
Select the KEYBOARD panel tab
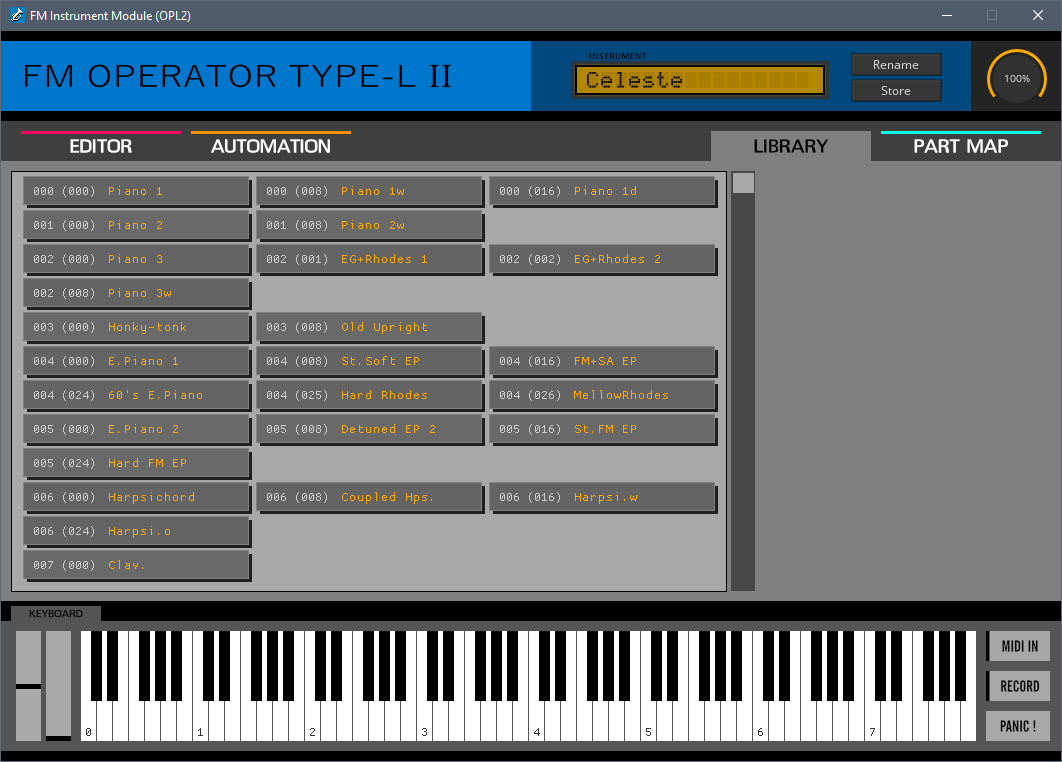pos(56,613)
